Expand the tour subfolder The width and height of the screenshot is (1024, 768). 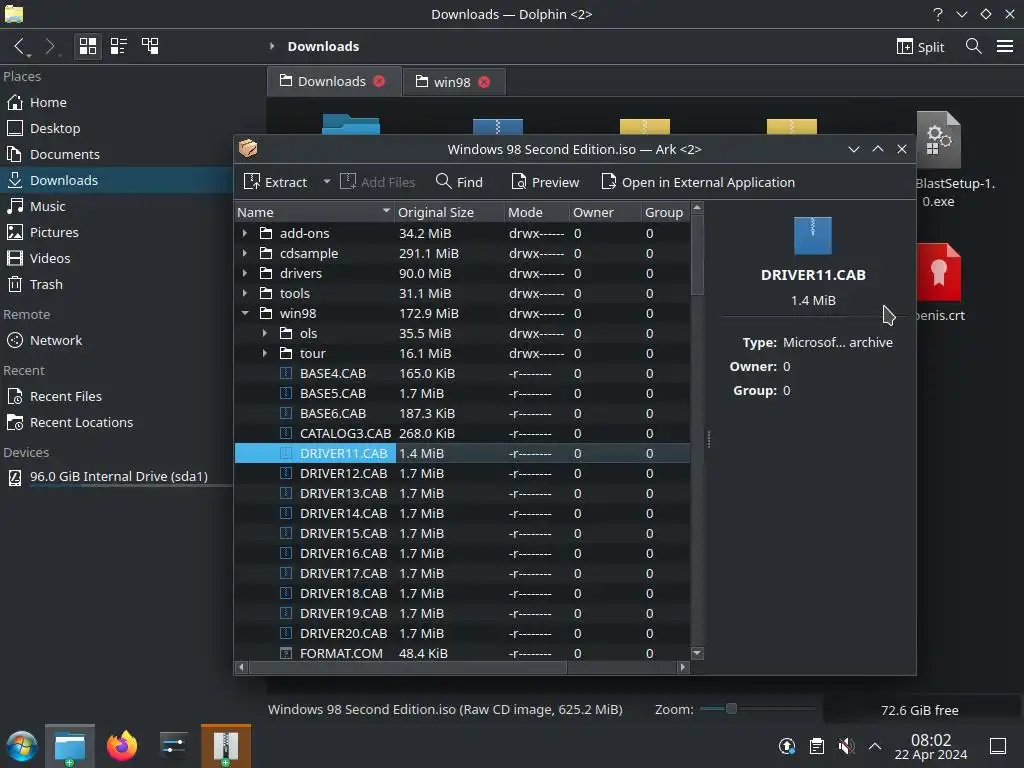[x=264, y=353]
